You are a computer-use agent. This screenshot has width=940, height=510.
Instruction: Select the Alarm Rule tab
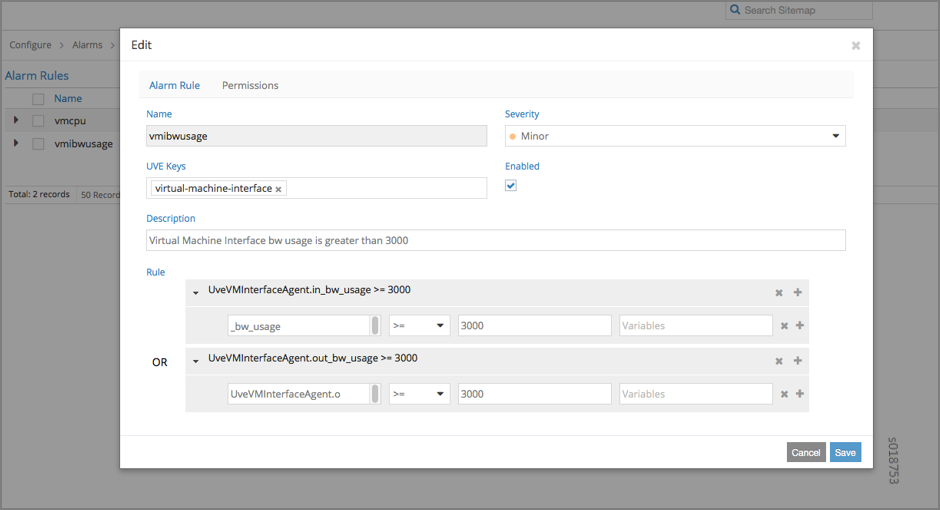coord(174,85)
